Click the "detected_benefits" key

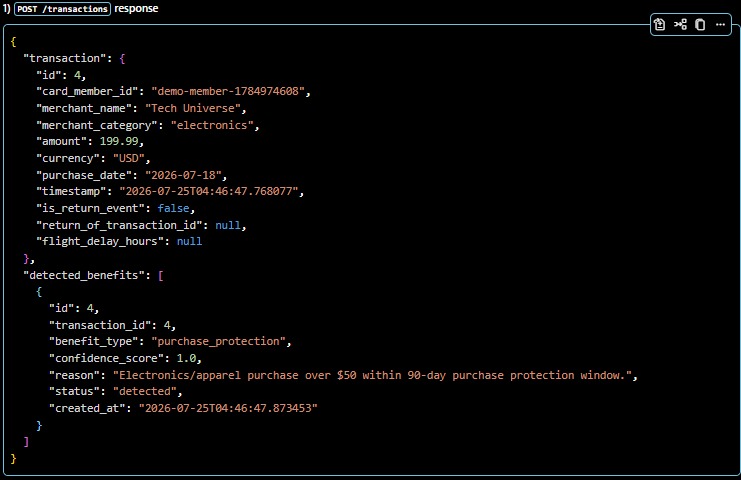pos(84,275)
